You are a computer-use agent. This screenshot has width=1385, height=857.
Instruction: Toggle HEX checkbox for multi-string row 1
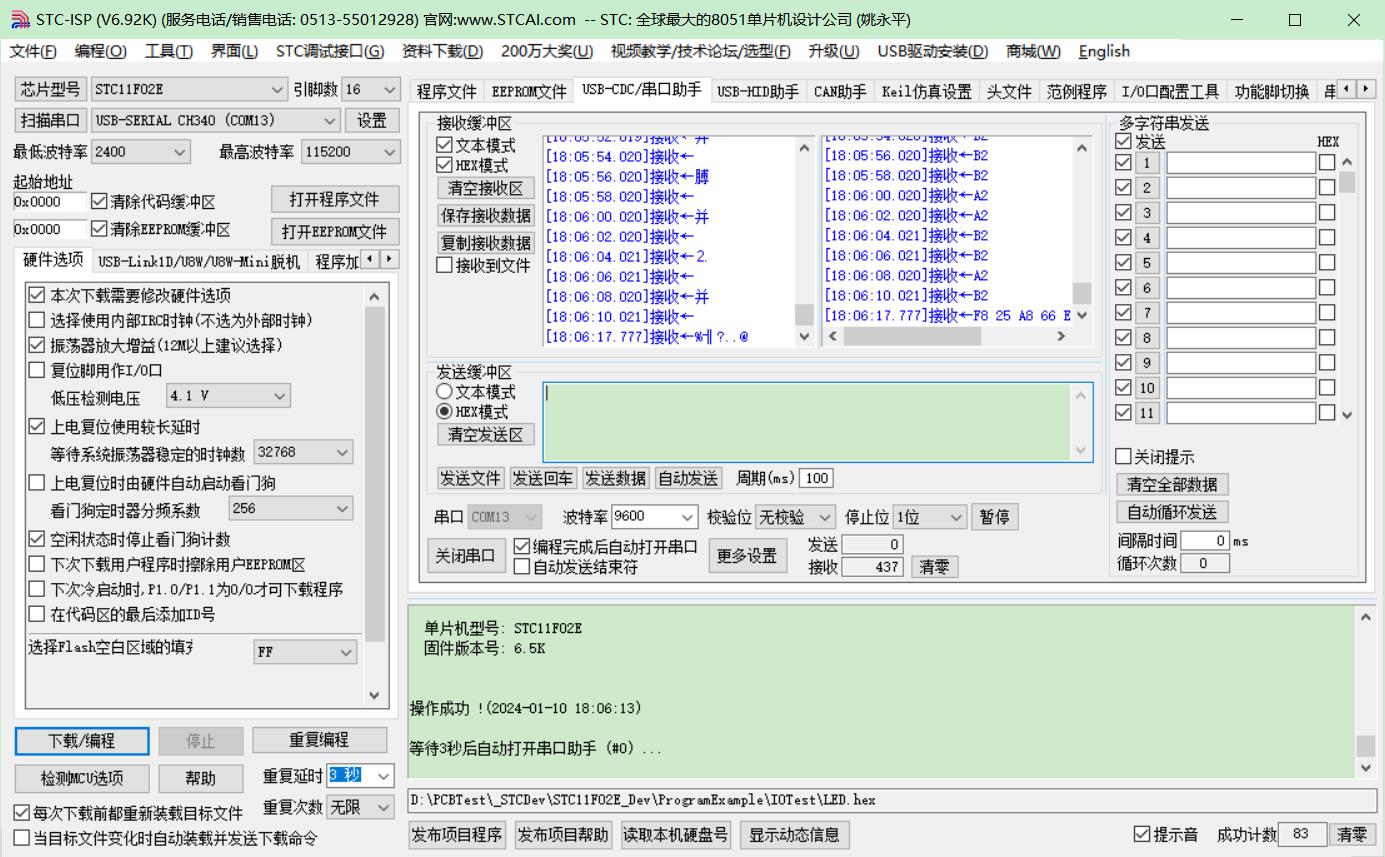pyautogui.click(x=1327, y=162)
